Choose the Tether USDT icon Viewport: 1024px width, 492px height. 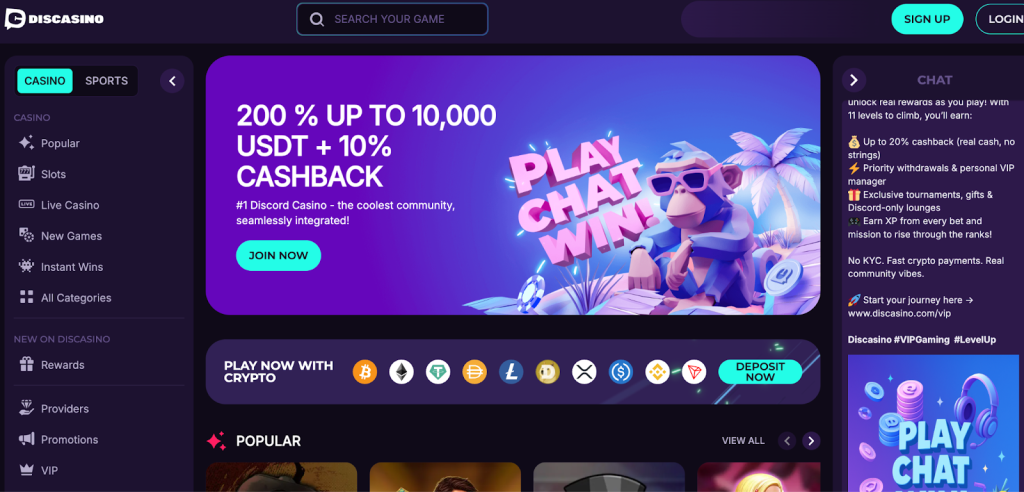[438, 372]
